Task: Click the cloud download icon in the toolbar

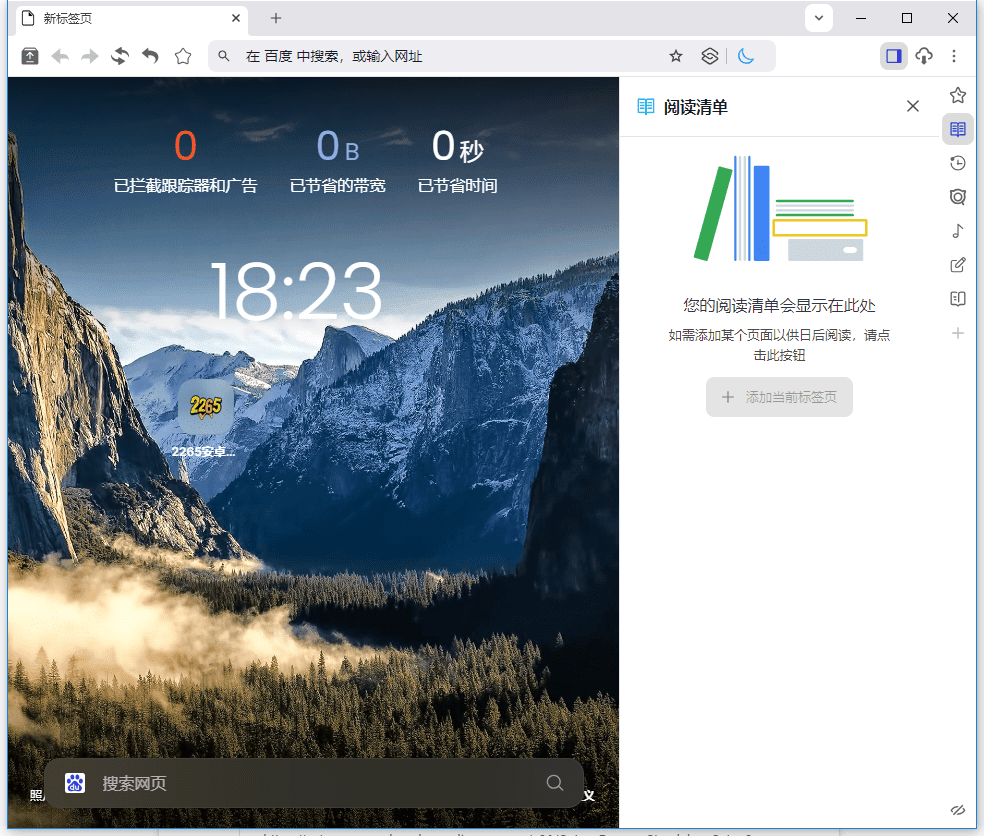Action: 923,56
